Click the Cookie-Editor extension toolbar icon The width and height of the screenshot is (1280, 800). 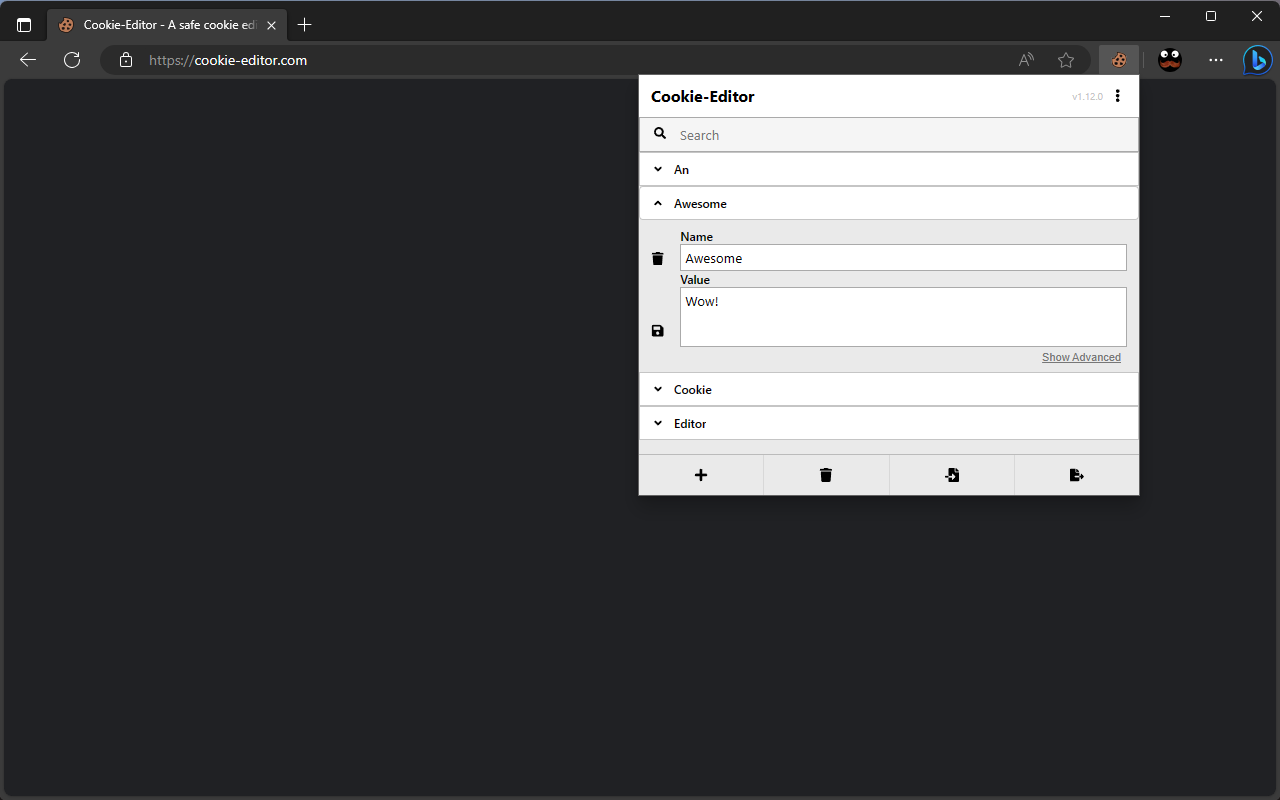[x=1119, y=60]
